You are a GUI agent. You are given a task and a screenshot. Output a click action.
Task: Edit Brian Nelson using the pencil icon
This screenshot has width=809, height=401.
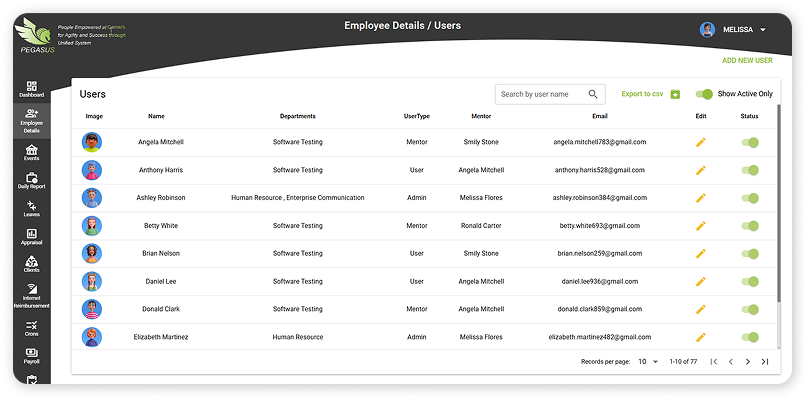[x=701, y=253]
